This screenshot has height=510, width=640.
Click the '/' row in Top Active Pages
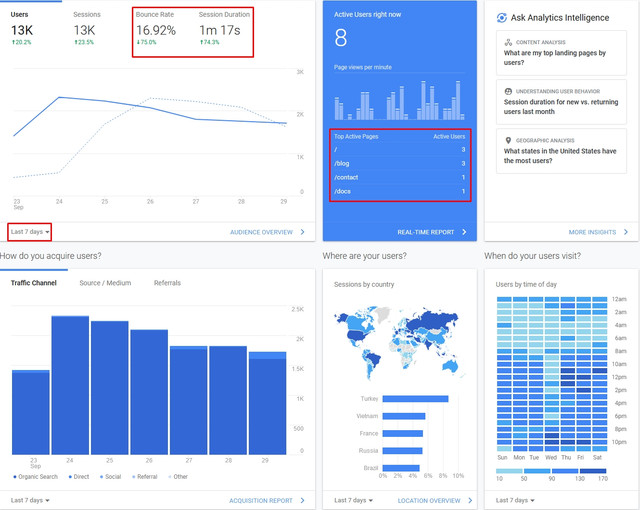[400, 150]
